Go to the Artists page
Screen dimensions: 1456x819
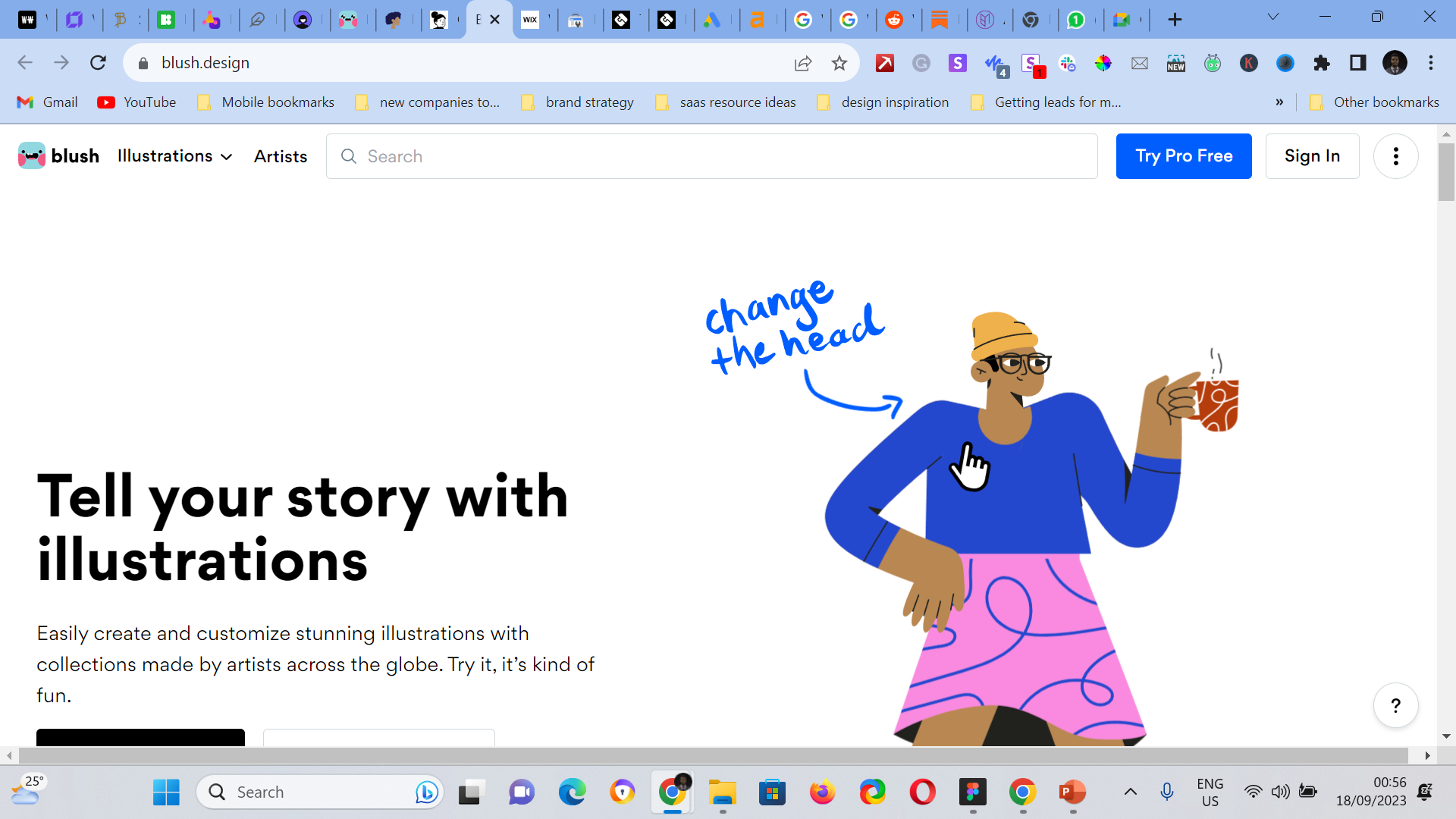281,156
